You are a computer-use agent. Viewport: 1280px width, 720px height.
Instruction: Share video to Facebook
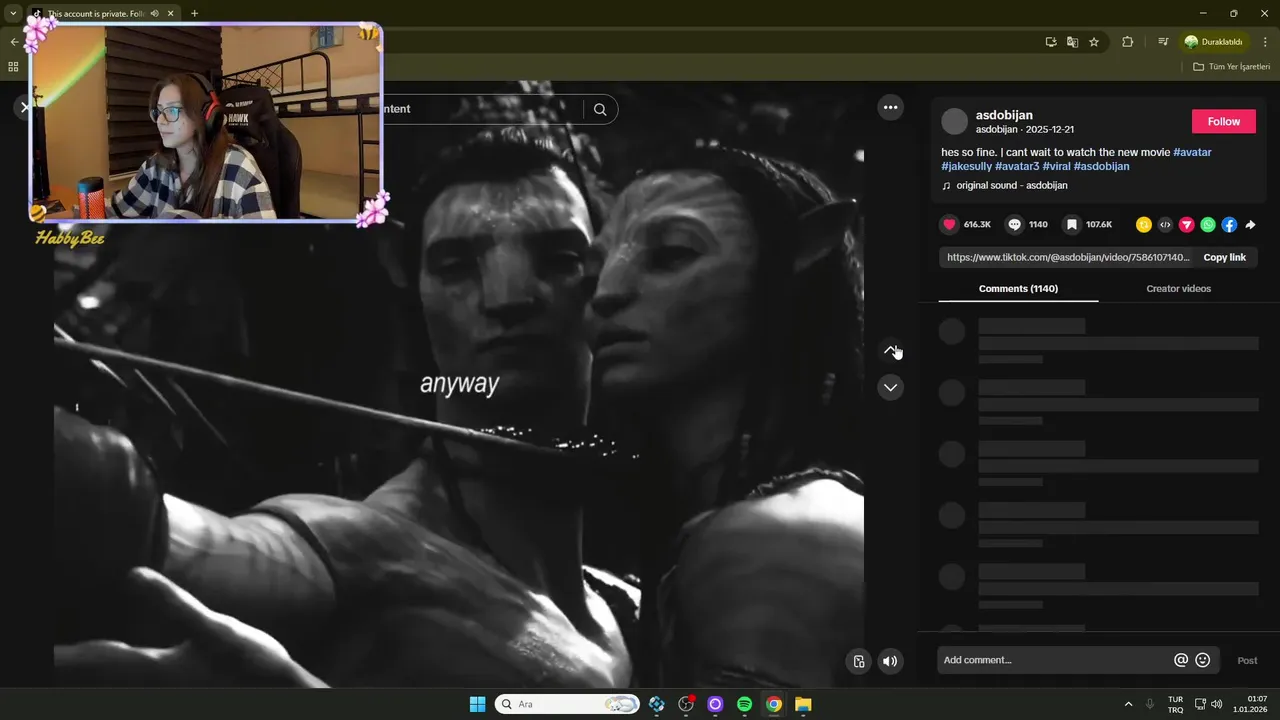coord(1229,225)
